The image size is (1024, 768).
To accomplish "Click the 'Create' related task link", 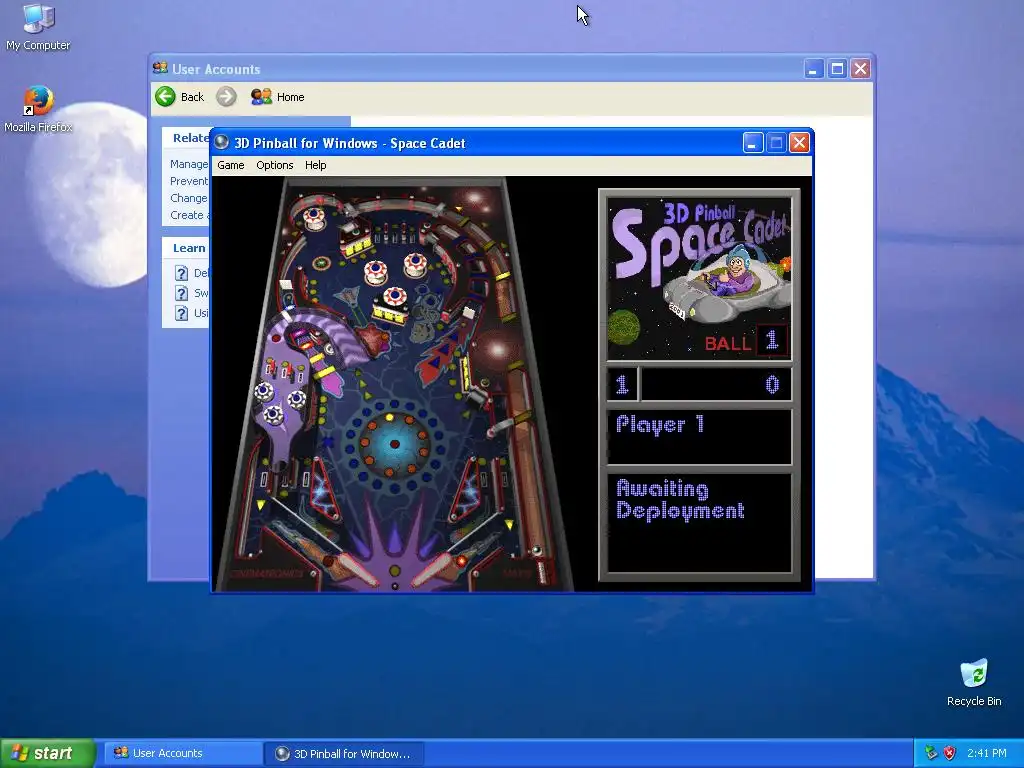I will [x=189, y=215].
